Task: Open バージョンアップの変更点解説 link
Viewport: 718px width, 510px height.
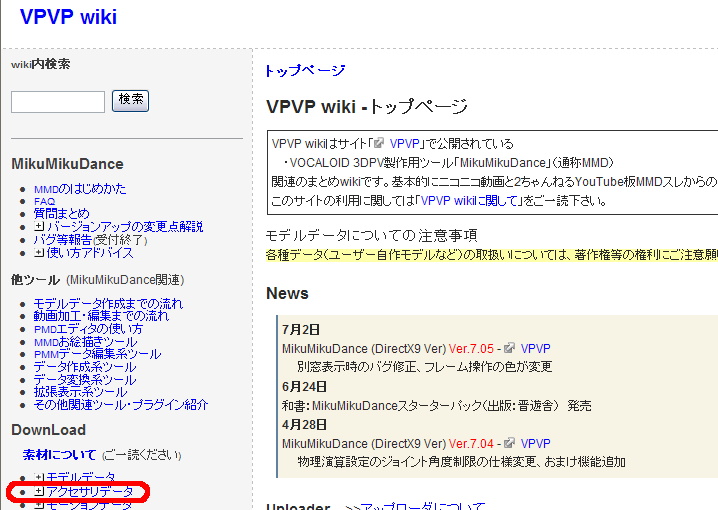Action: 125,227
